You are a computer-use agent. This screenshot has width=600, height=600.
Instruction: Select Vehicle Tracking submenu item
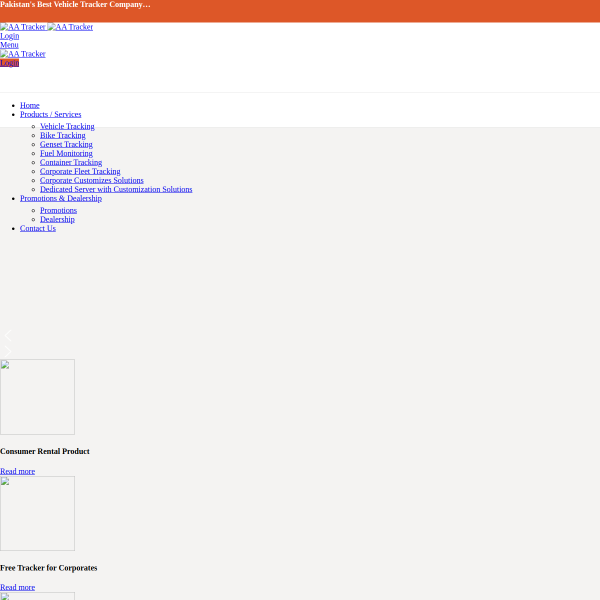[67, 126]
